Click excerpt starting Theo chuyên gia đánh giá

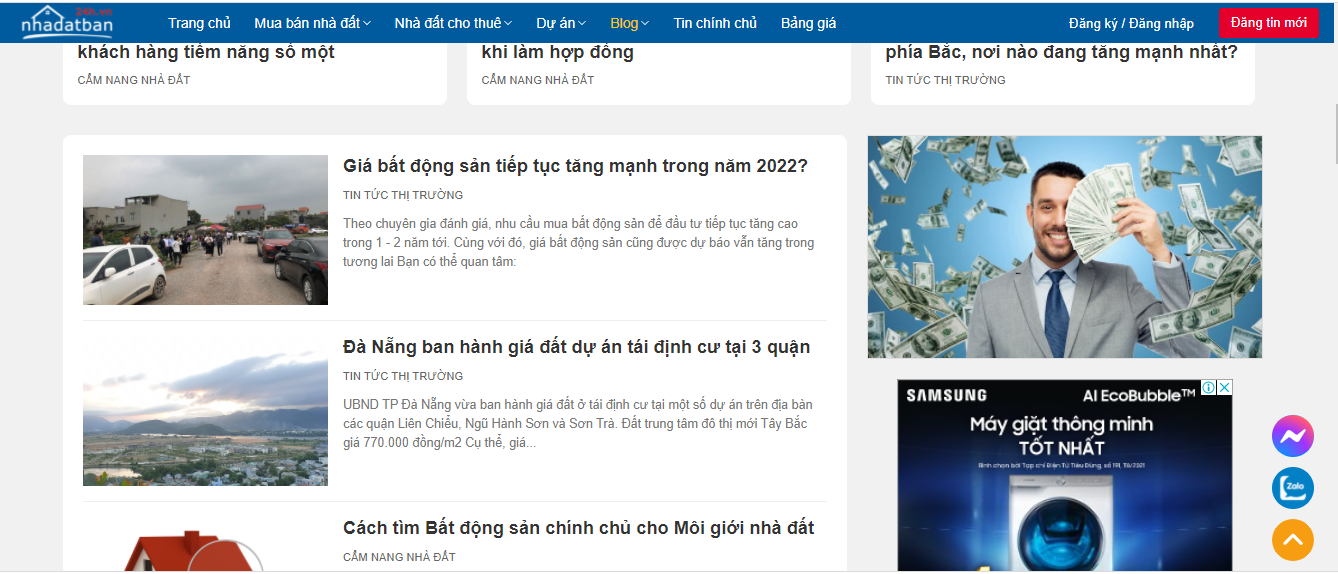[579, 243]
